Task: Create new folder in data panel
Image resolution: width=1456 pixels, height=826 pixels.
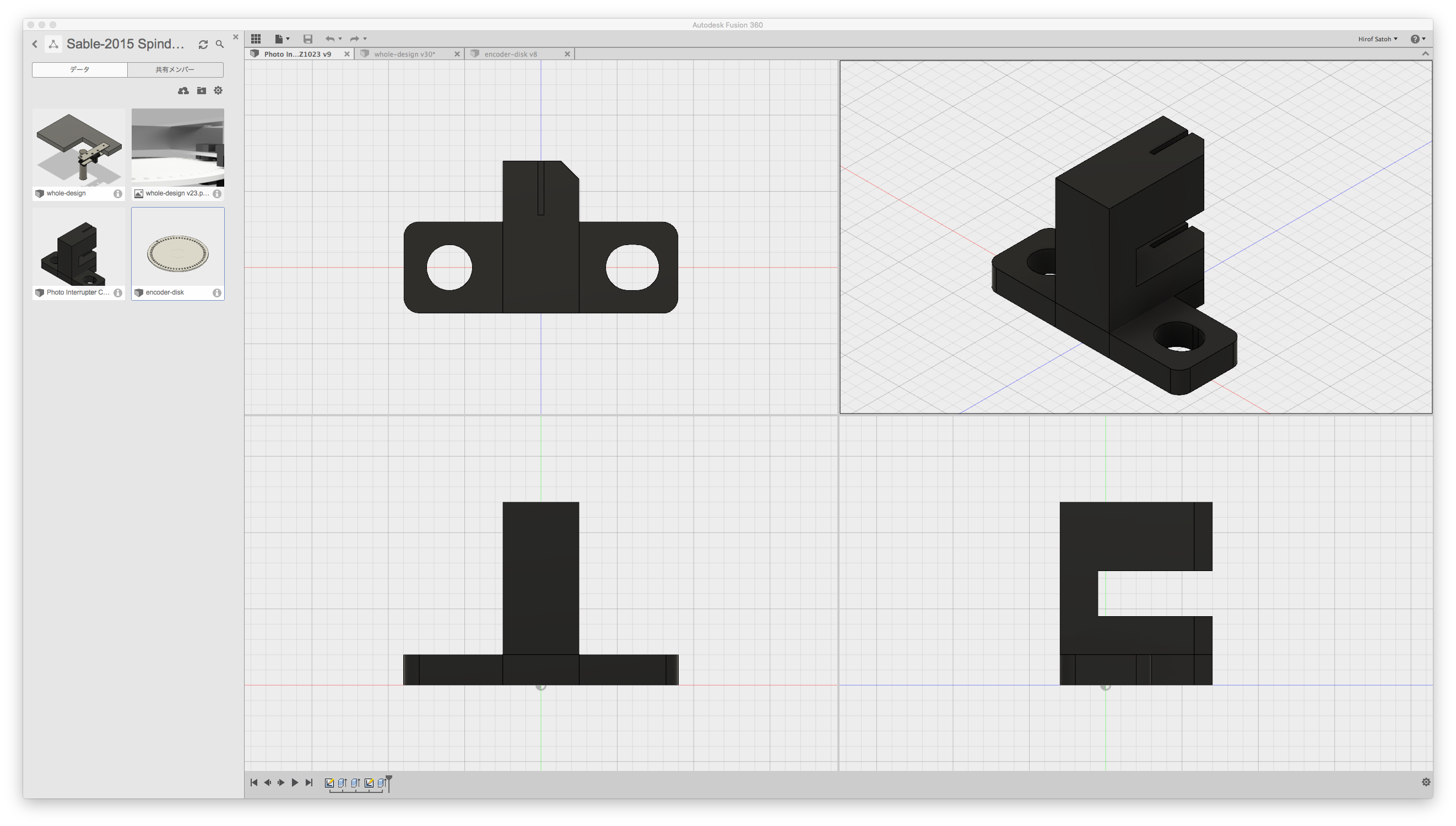Action: [202, 91]
